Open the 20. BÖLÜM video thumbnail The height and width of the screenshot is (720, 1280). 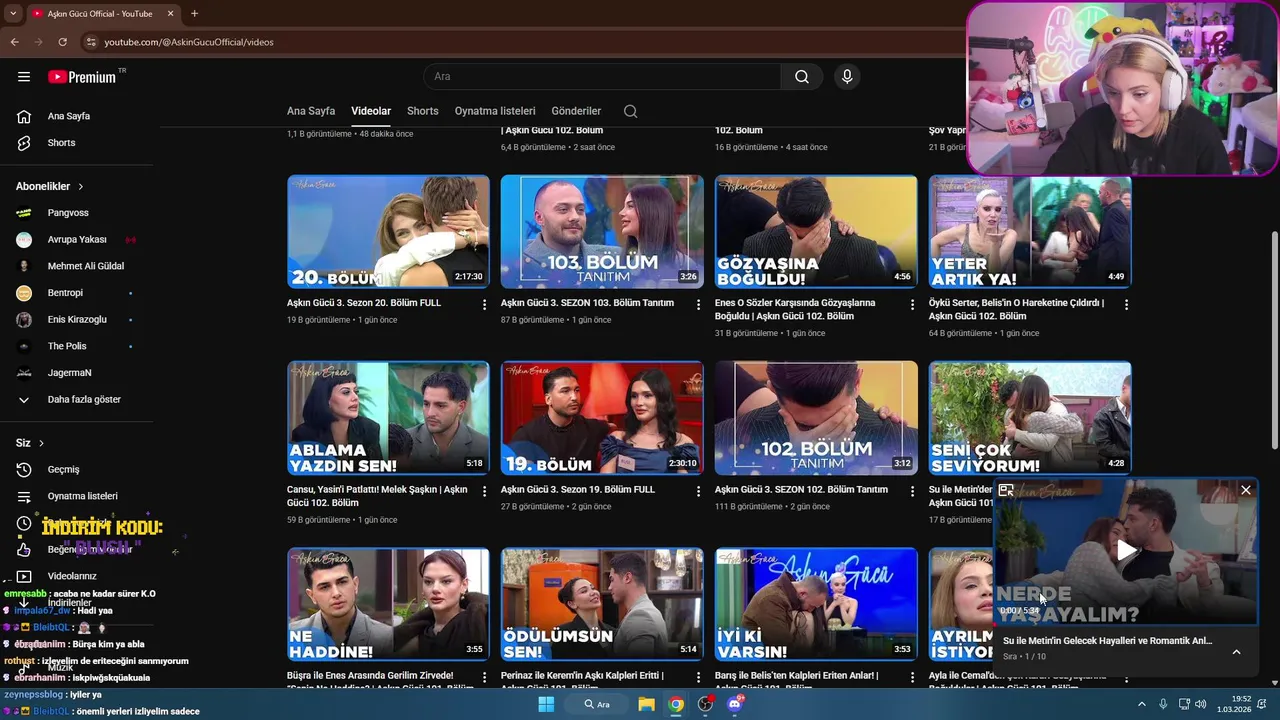point(388,232)
